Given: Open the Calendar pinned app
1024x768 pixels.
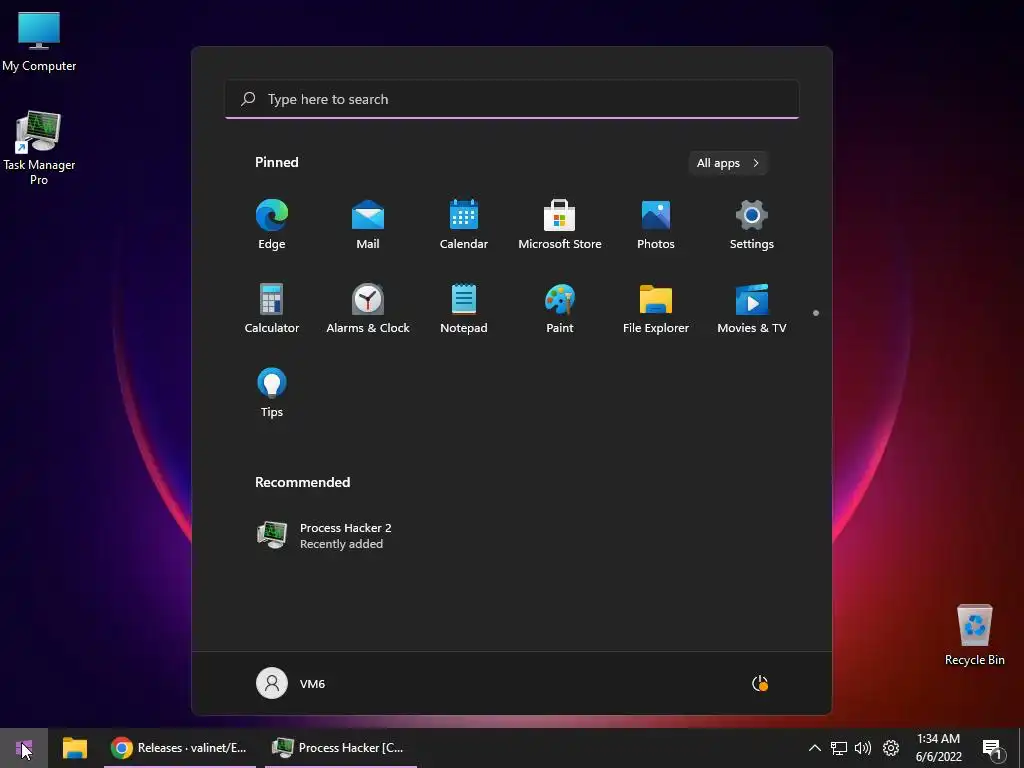Looking at the screenshot, I should 464,225.
